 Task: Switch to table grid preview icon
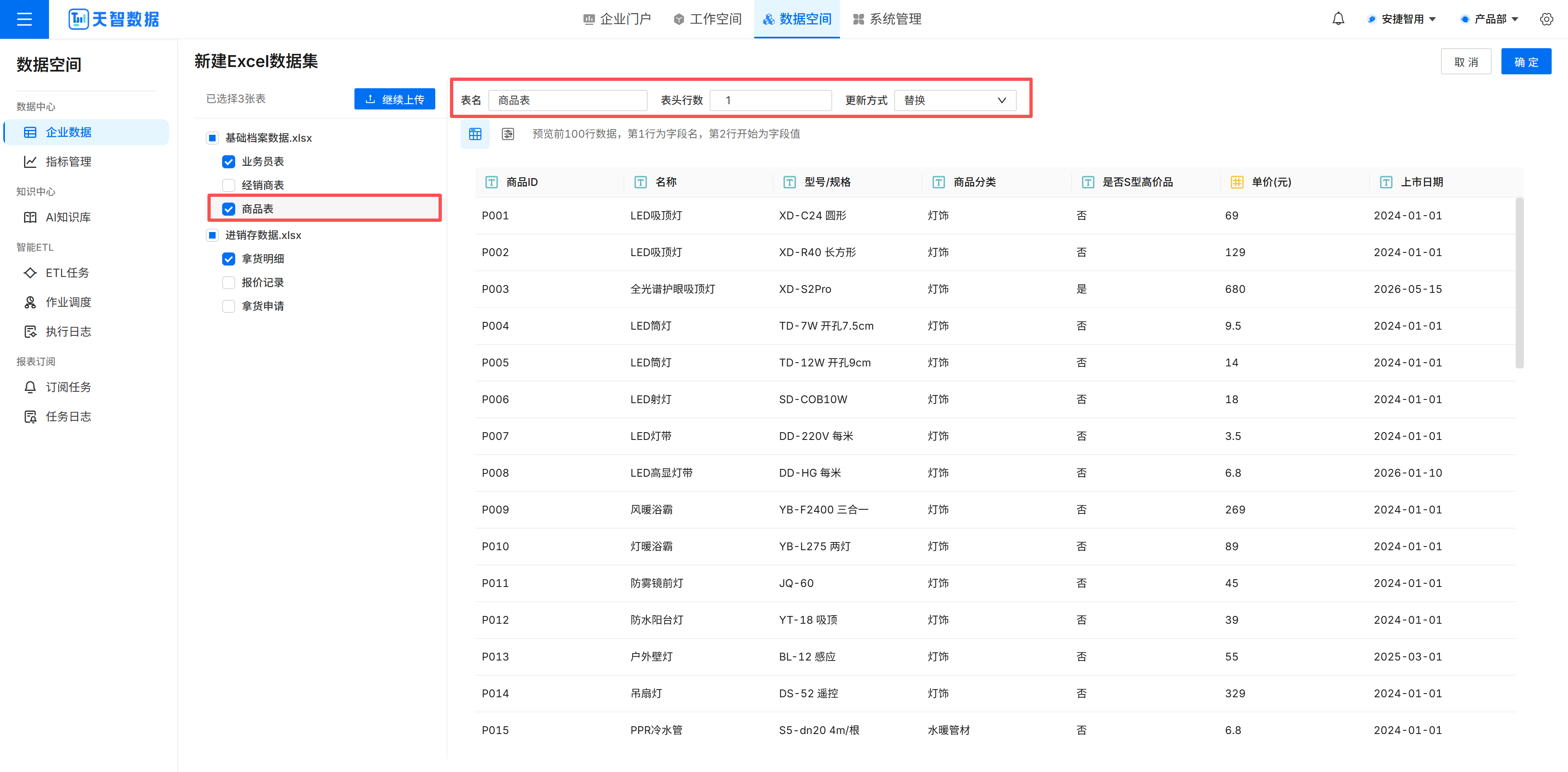tap(475, 134)
